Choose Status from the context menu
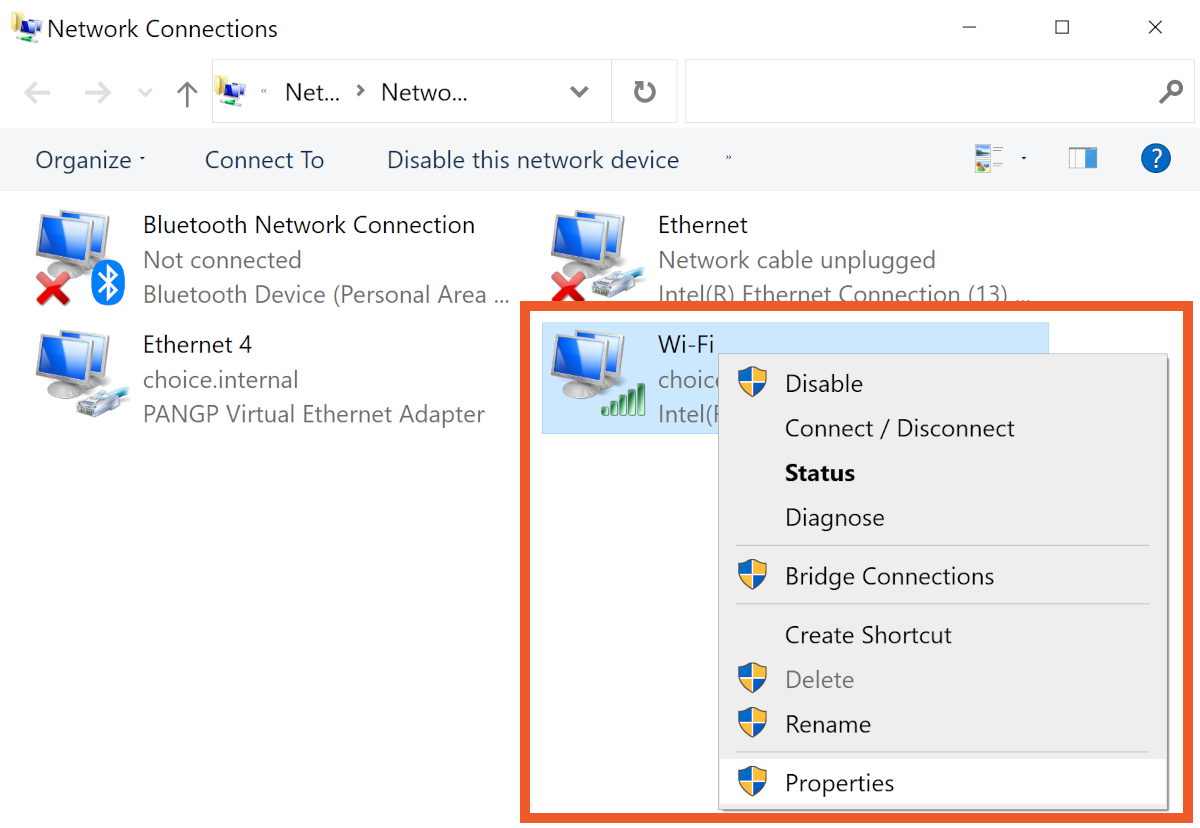1200x828 pixels. (819, 473)
